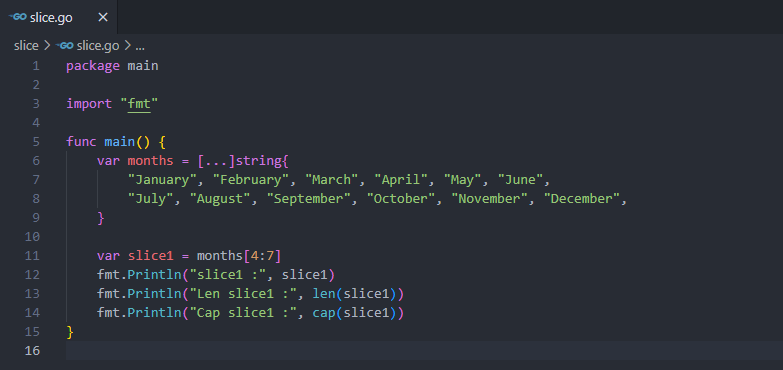Click the closing brace on line 15
This screenshot has width=783, height=370.
point(70,332)
